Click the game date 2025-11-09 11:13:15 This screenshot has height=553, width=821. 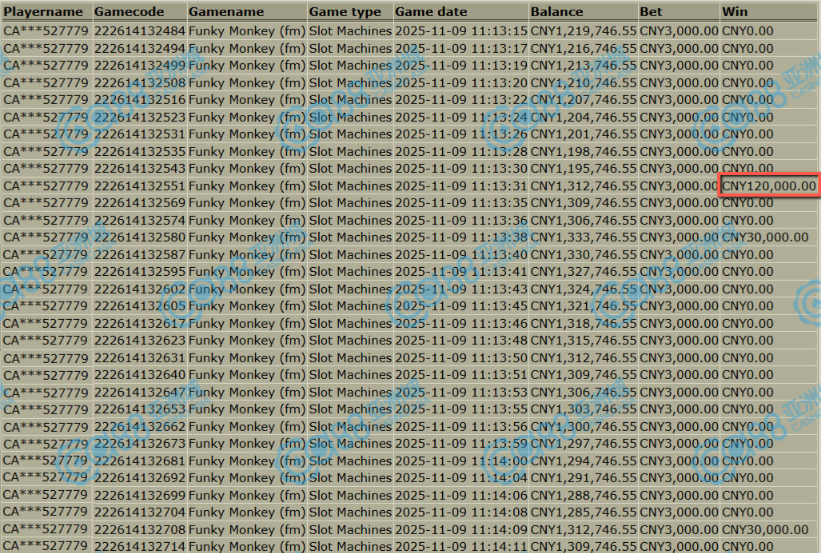460,31
